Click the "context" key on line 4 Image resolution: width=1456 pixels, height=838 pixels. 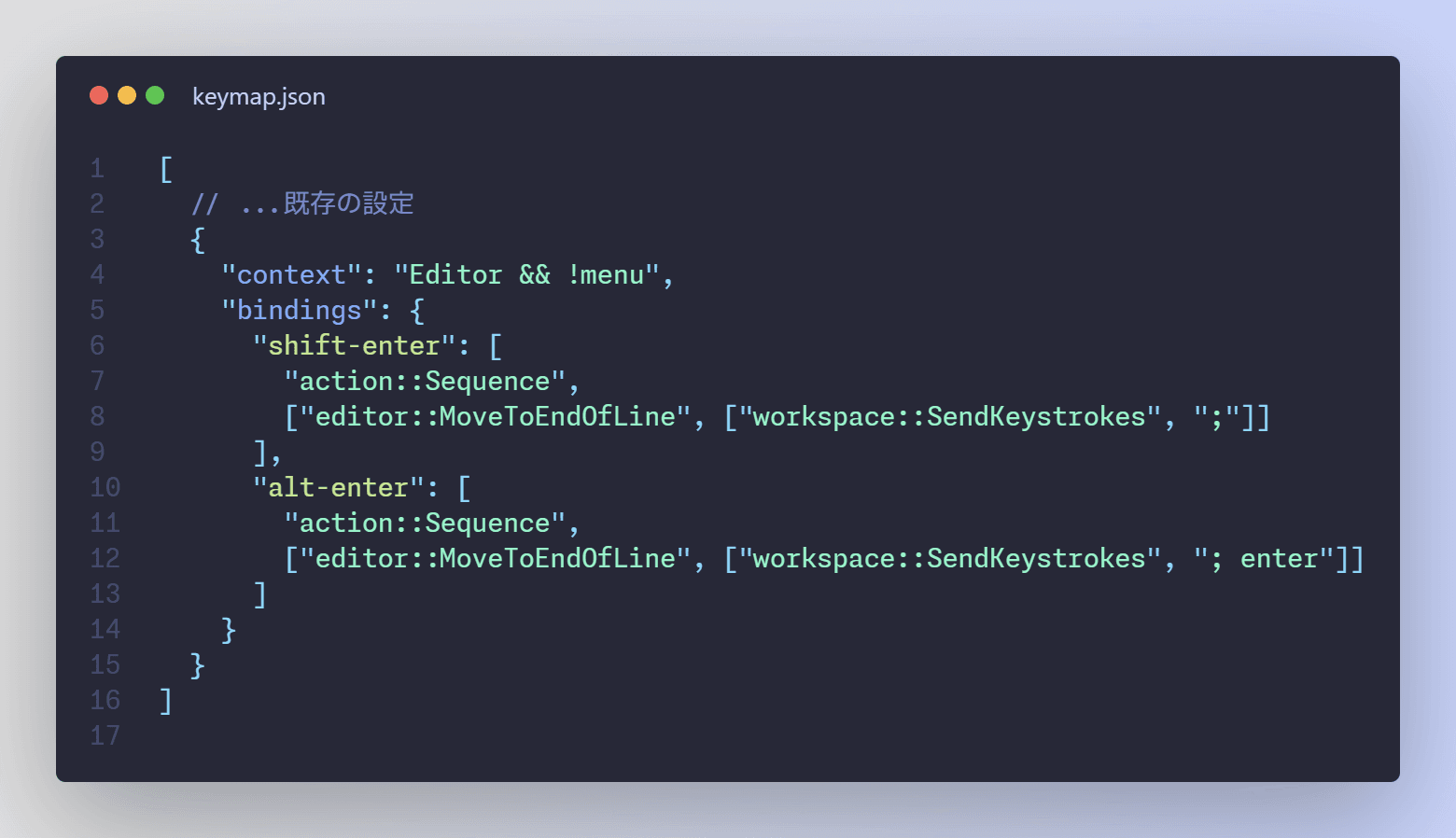coord(291,275)
